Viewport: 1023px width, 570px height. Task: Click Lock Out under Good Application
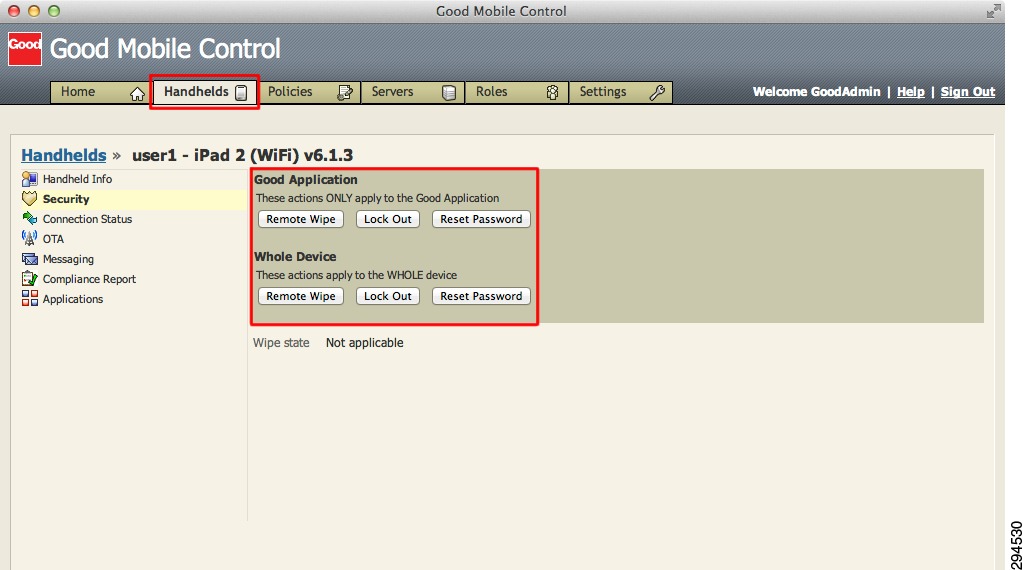[x=388, y=219]
